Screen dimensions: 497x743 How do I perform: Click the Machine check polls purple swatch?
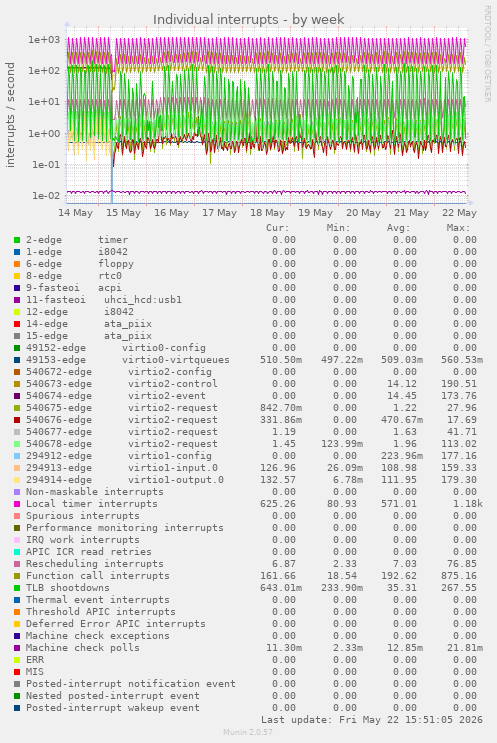pos(17,648)
